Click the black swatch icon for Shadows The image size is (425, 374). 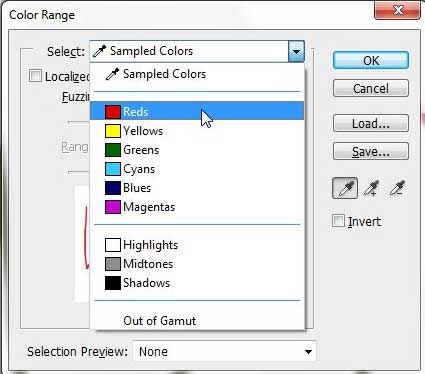pos(113,283)
